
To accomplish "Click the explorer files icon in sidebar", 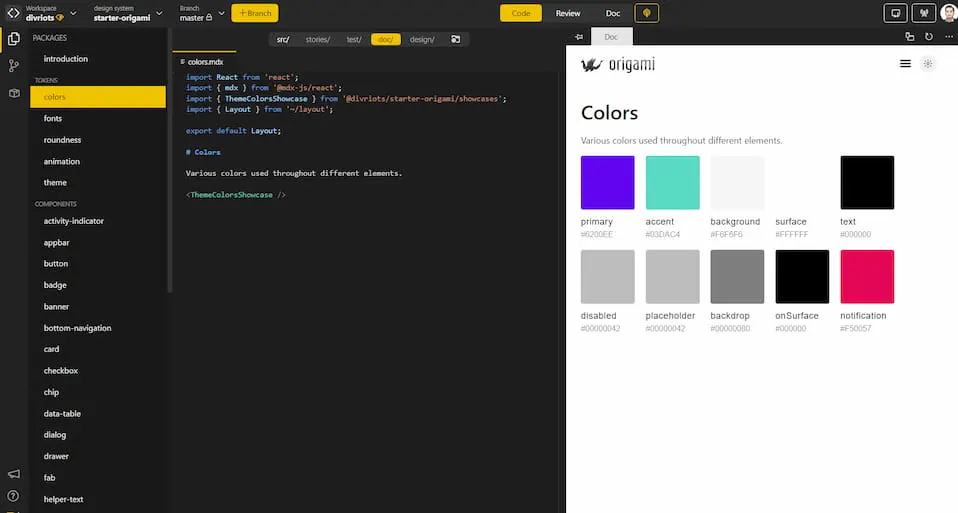I will pyautogui.click(x=14, y=39).
